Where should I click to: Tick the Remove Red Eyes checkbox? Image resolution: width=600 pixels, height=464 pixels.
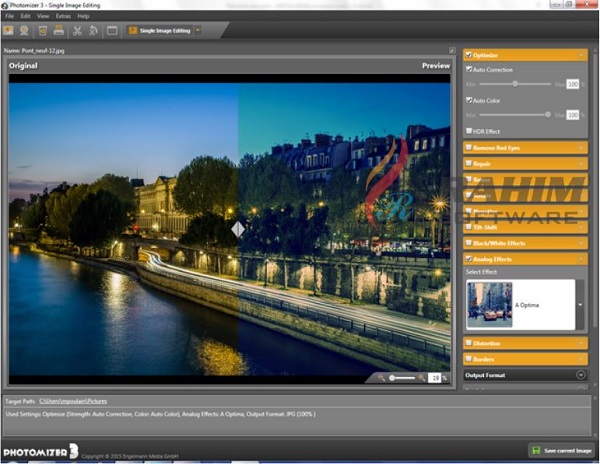470,147
